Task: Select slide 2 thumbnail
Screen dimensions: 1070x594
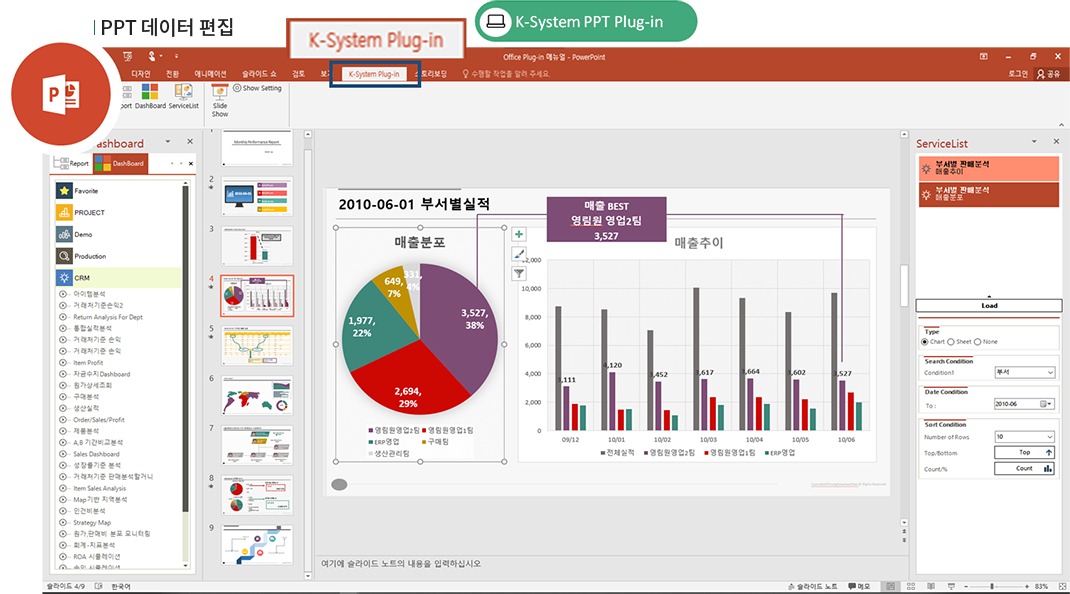Action: [257, 197]
